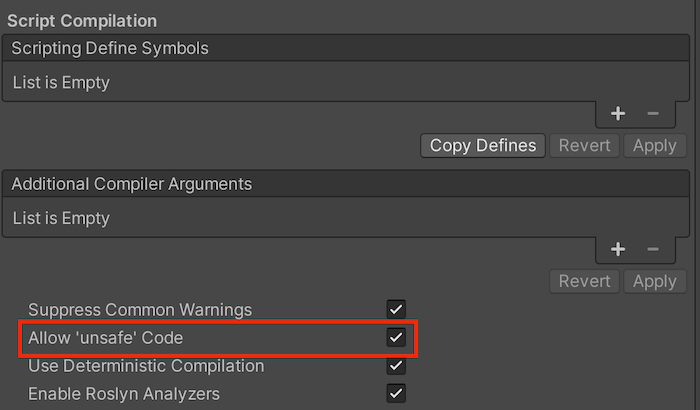Remove entry from Scripting Define Symbols list
Screen dimensions: 700x410
point(653,114)
